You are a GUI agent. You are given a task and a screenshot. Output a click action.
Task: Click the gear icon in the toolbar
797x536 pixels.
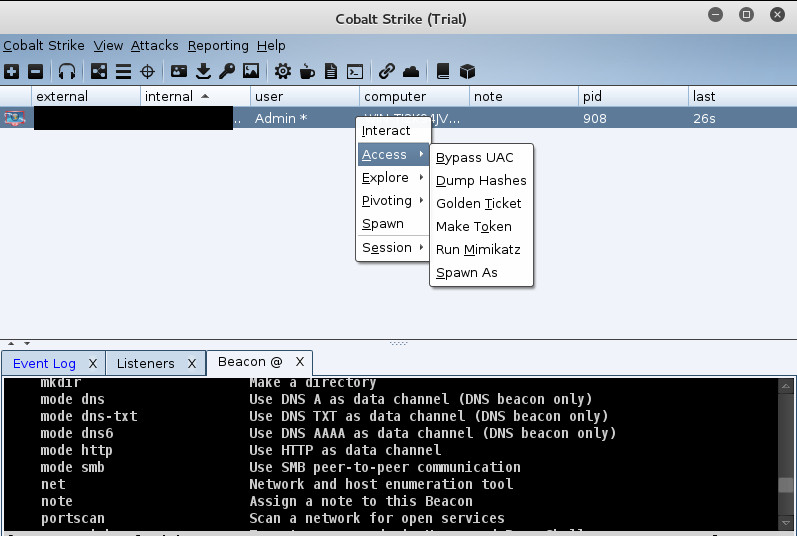283,71
